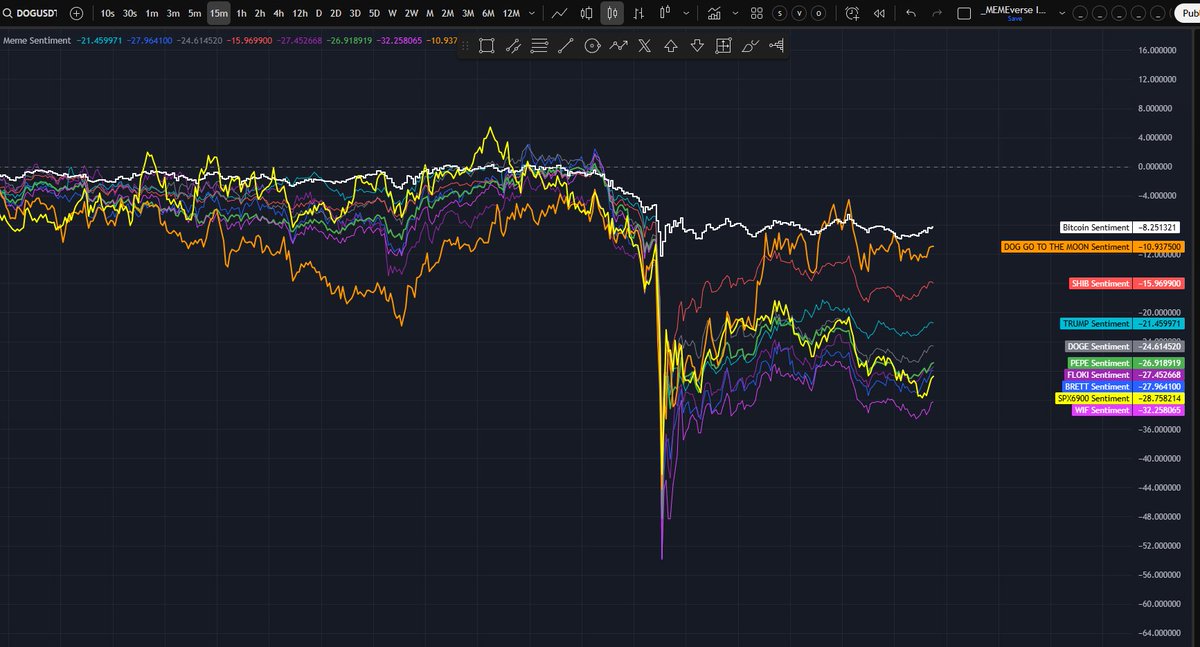The width and height of the screenshot is (1200, 647).
Task: Start bar replay with rewind icon
Action: click(x=878, y=14)
